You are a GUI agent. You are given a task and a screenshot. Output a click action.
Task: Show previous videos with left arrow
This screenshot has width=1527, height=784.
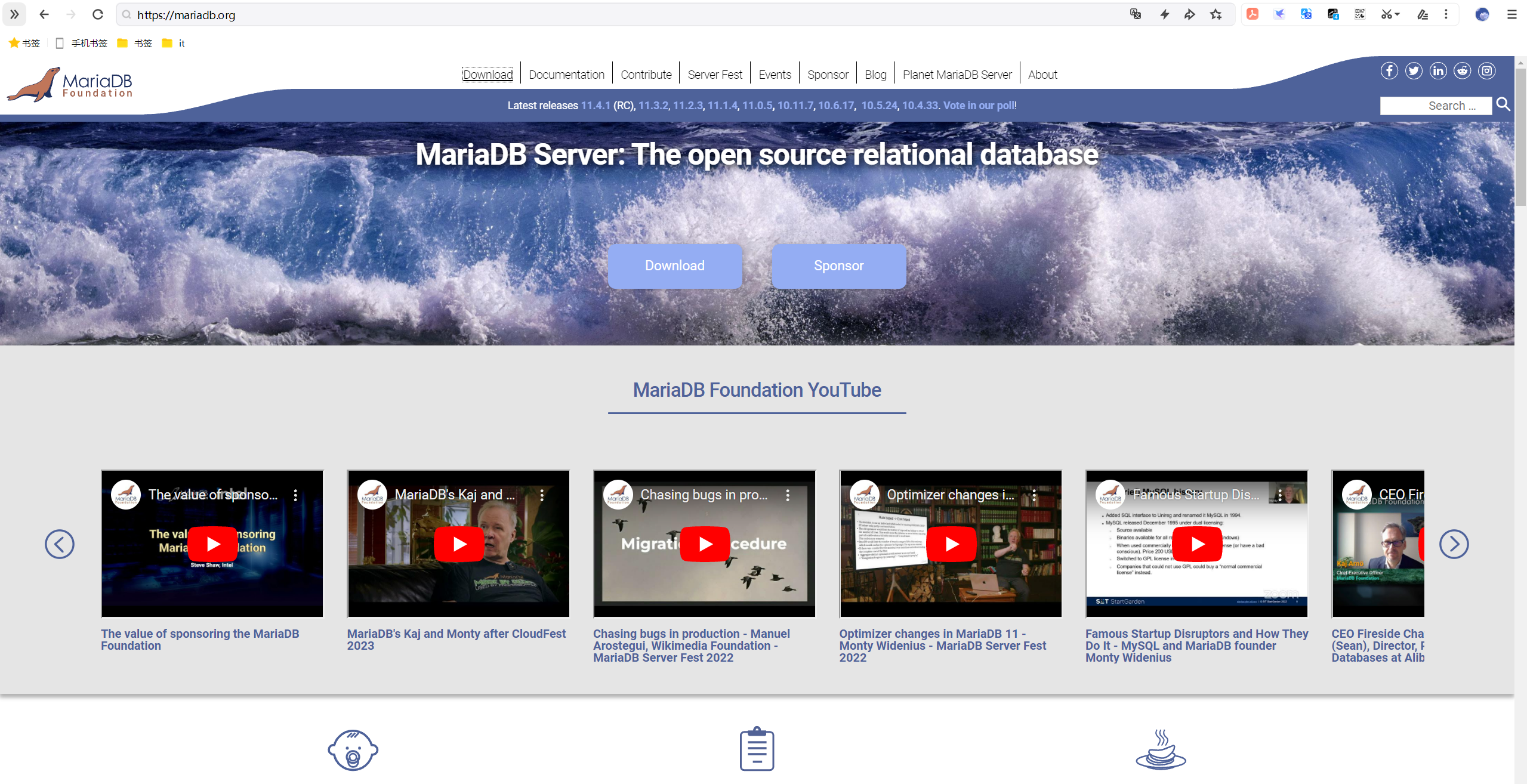[x=60, y=544]
